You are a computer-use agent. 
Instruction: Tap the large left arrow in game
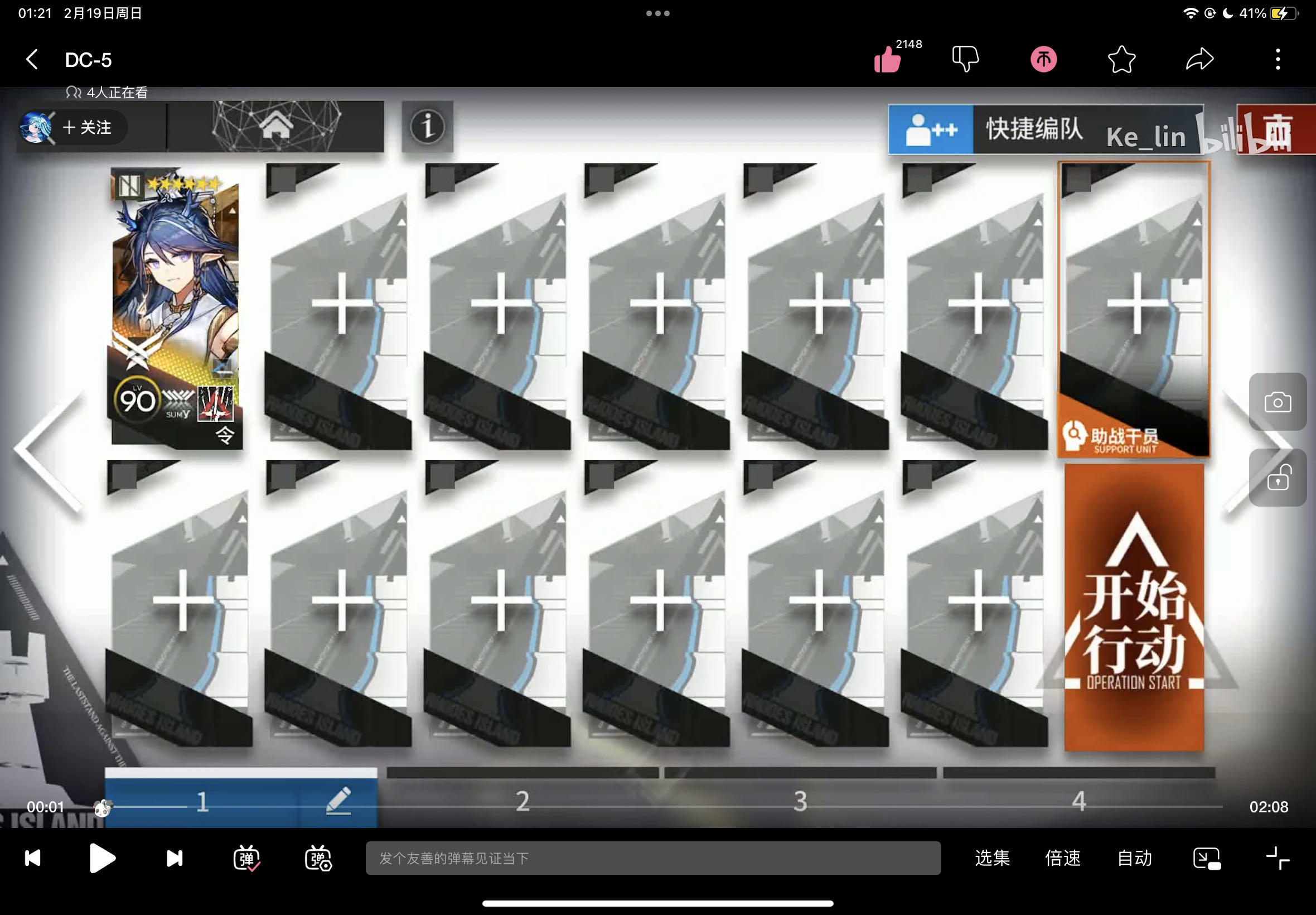coord(49,450)
